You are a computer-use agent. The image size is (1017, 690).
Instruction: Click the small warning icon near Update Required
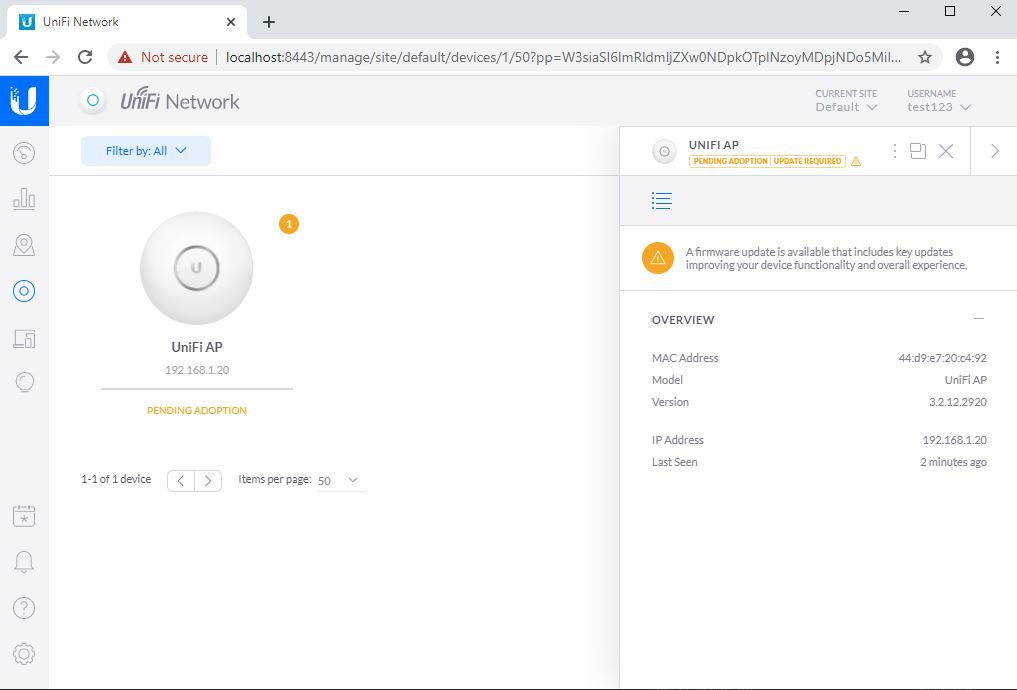856,161
